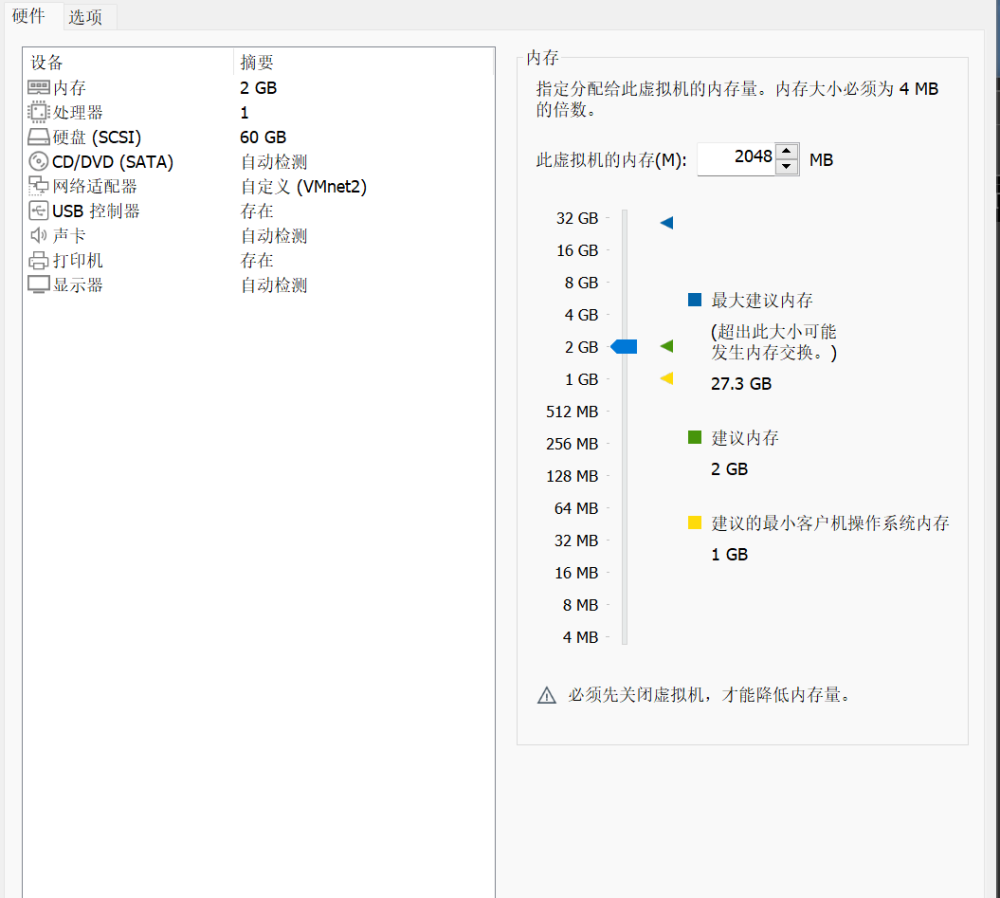Select the Network Adapter (网络适配器) icon
Image resolution: width=1000 pixels, height=898 pixels.
38,186
